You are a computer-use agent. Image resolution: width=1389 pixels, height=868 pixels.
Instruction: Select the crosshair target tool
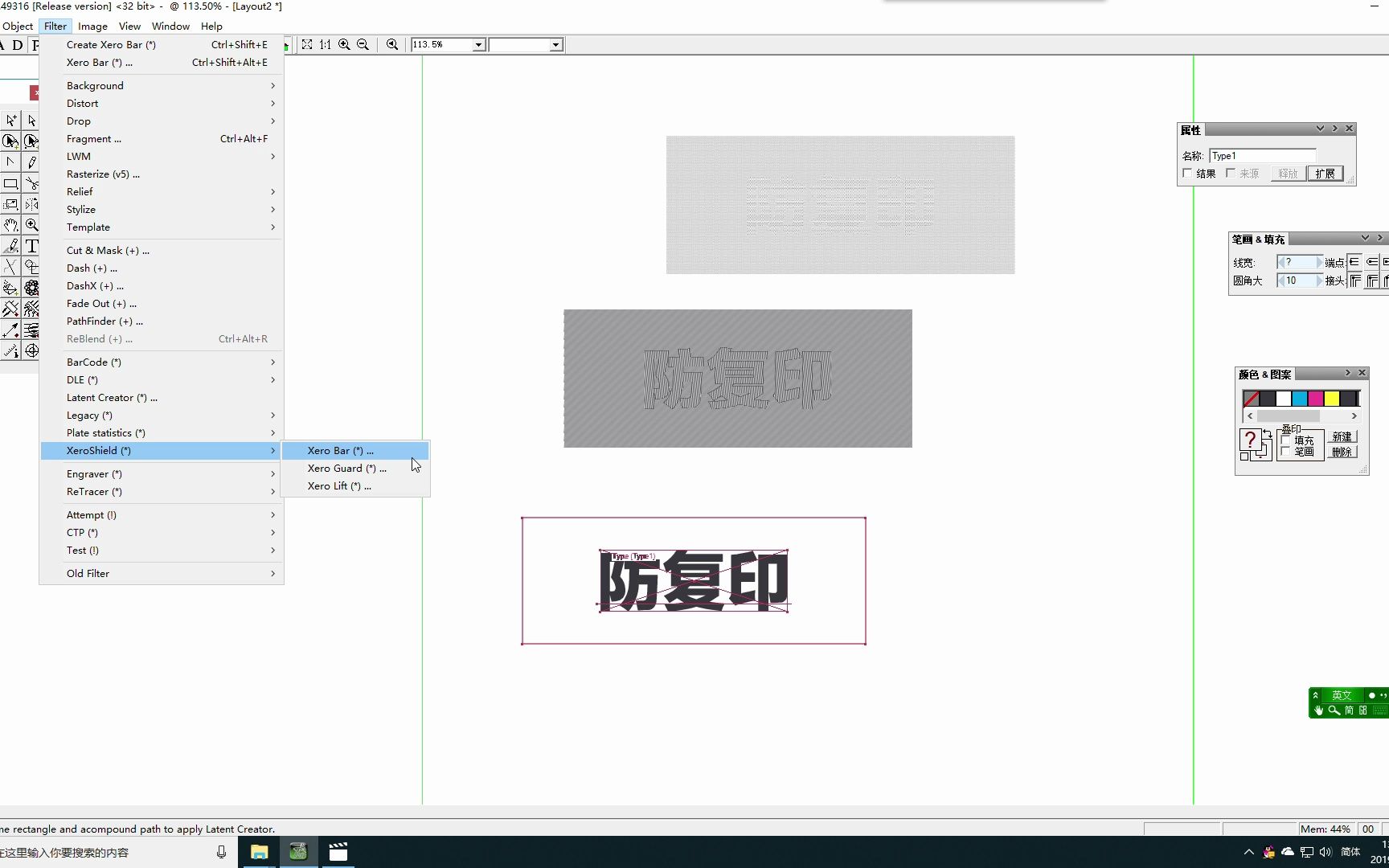31,350
